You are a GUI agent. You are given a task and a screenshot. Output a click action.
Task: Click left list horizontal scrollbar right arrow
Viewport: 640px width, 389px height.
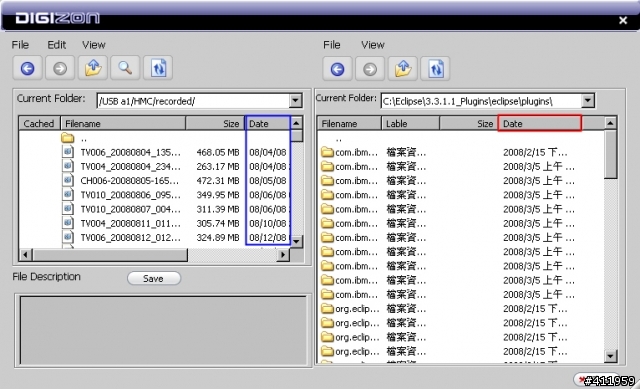(x=283, y=255)
